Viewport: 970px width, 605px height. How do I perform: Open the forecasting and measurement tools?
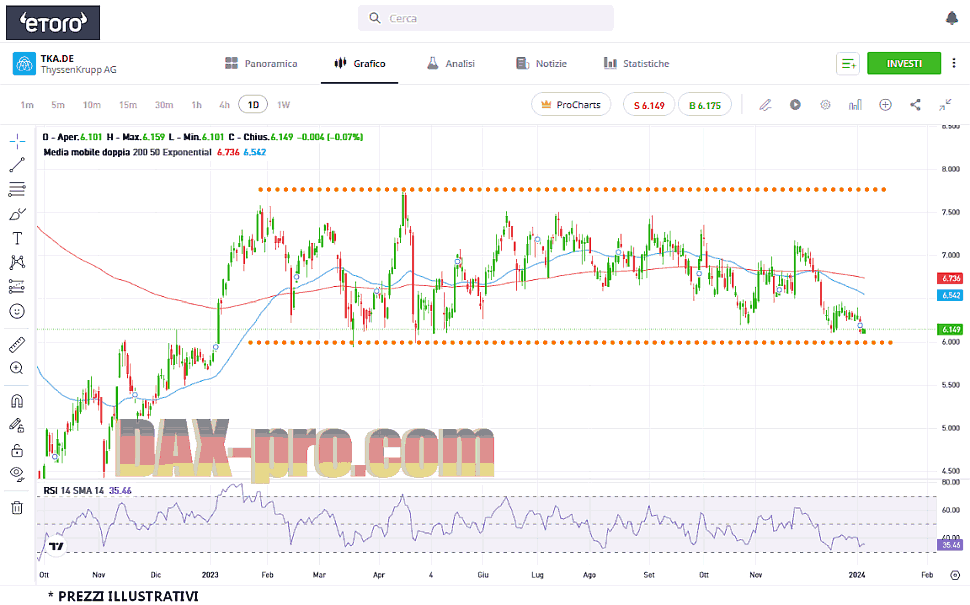[17, 286]
